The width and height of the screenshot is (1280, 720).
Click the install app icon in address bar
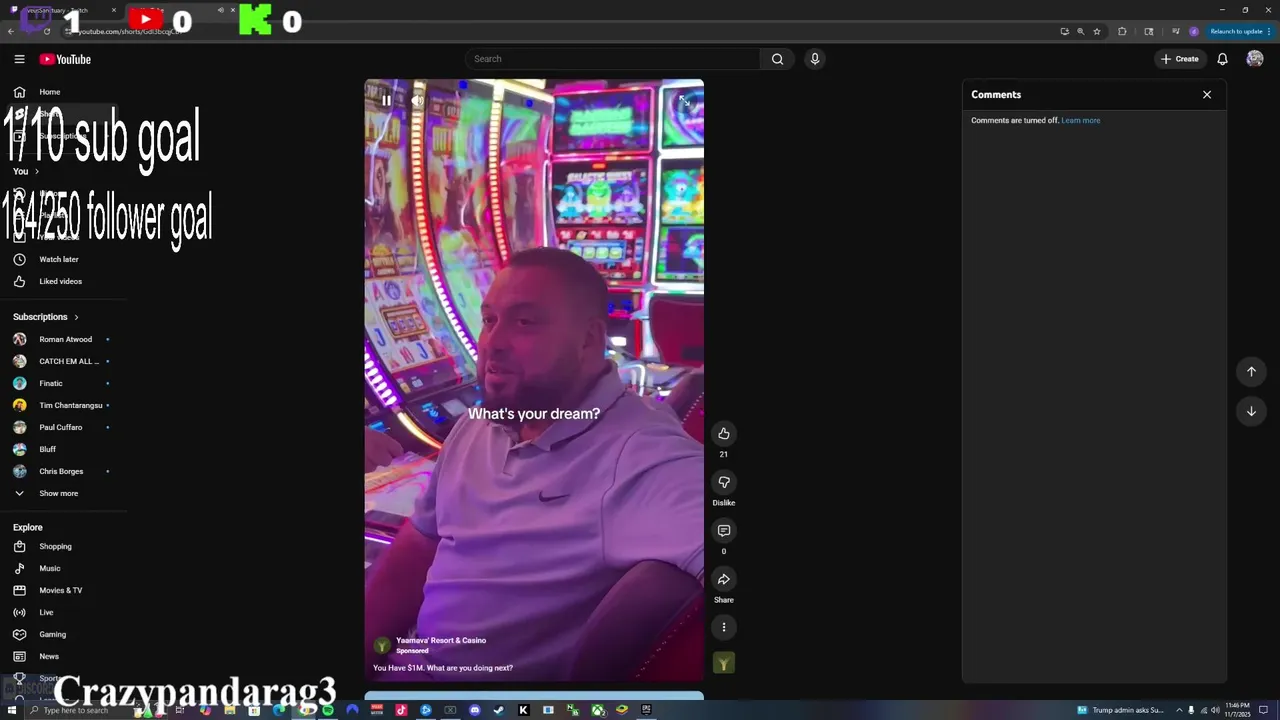click(1065, 31)
